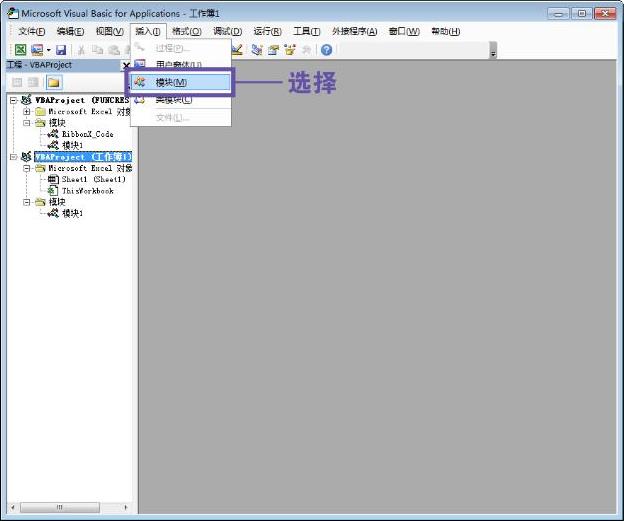
Task: Select ThisWorkbook in project tree
Action: point(88,191)
